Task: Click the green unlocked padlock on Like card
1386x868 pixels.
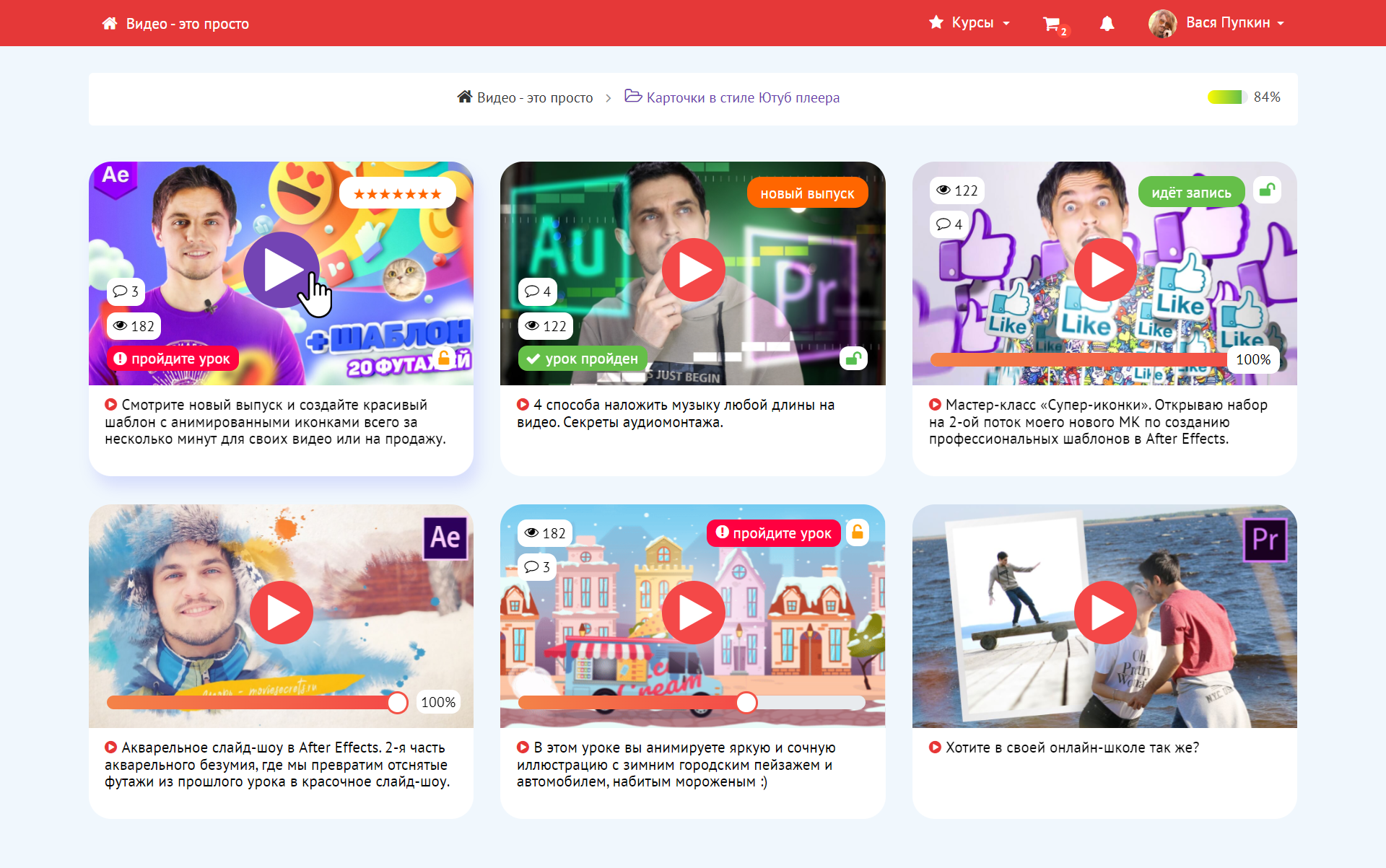Action: point(1267,190)
